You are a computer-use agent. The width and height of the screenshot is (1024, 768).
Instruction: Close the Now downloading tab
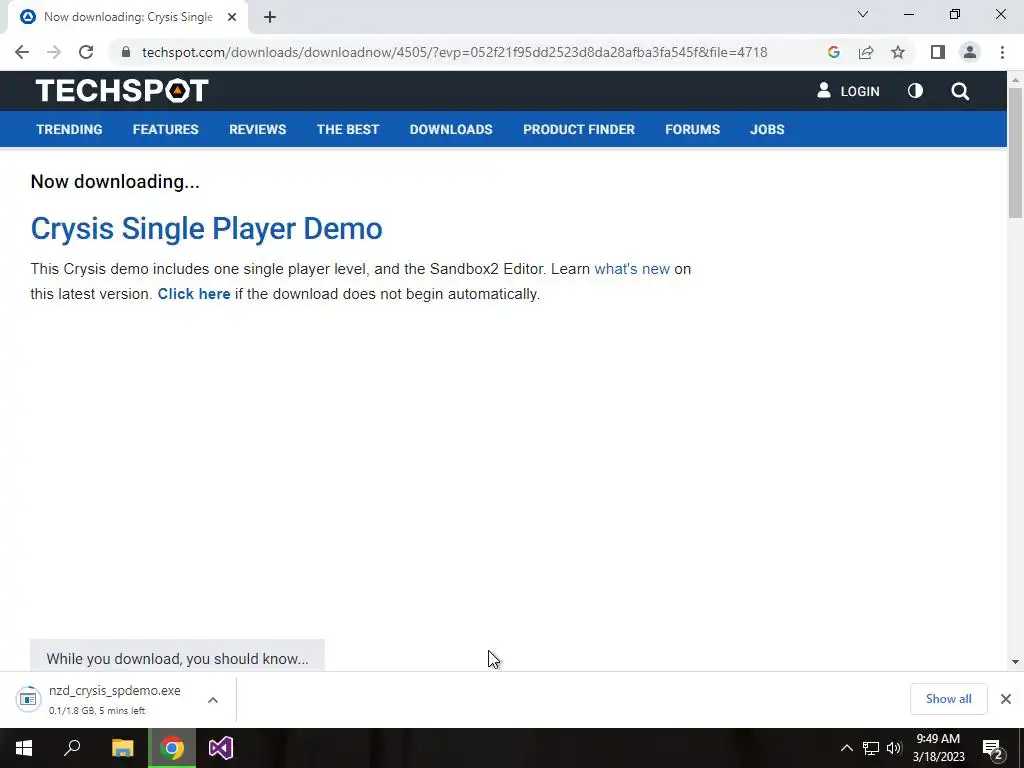[x=232, y=18]
